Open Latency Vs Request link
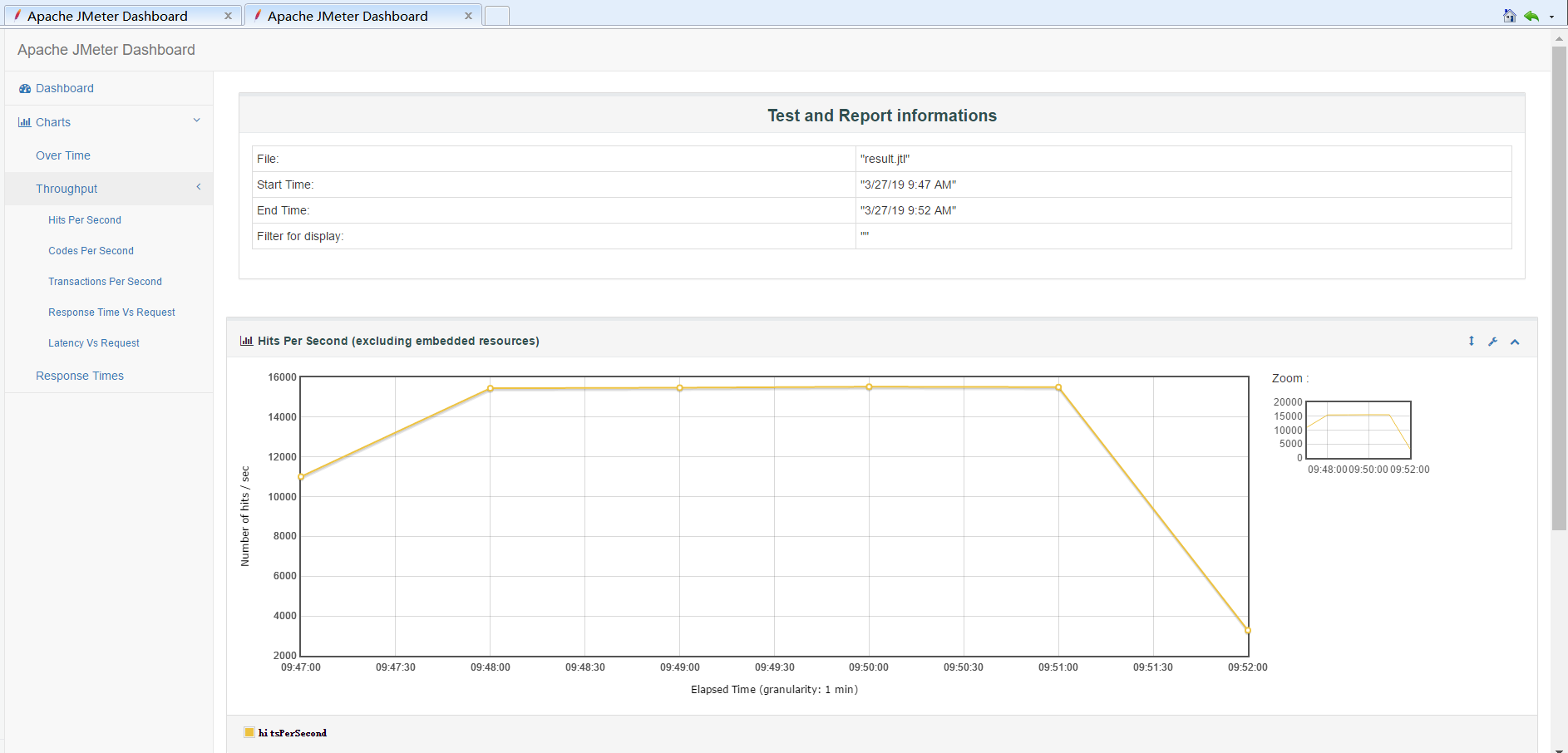 [x=94, y=343]
